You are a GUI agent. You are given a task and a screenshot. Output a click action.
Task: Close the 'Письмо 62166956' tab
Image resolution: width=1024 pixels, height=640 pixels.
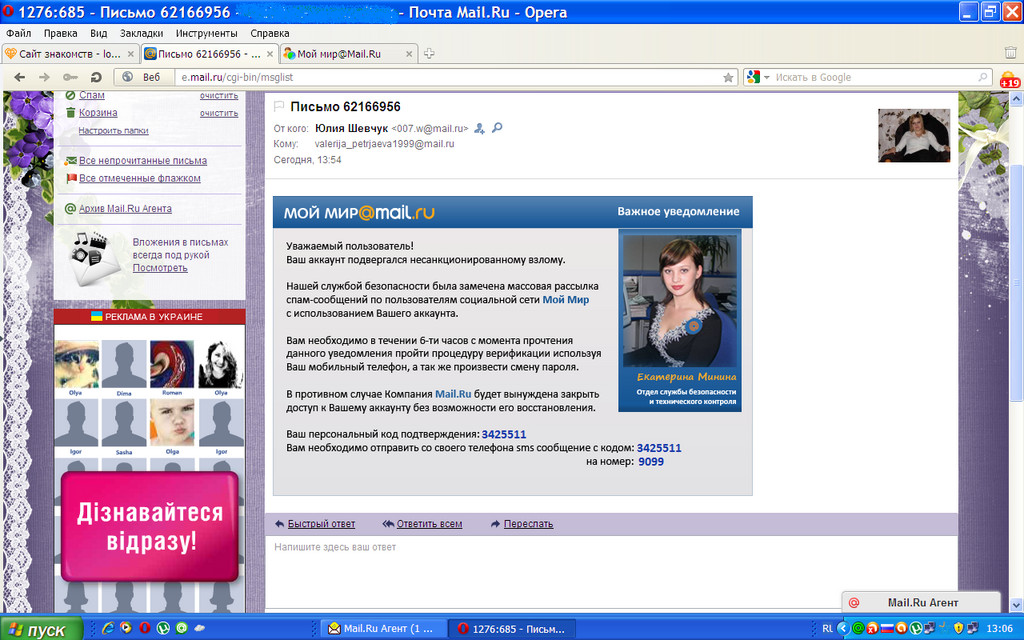269,54
